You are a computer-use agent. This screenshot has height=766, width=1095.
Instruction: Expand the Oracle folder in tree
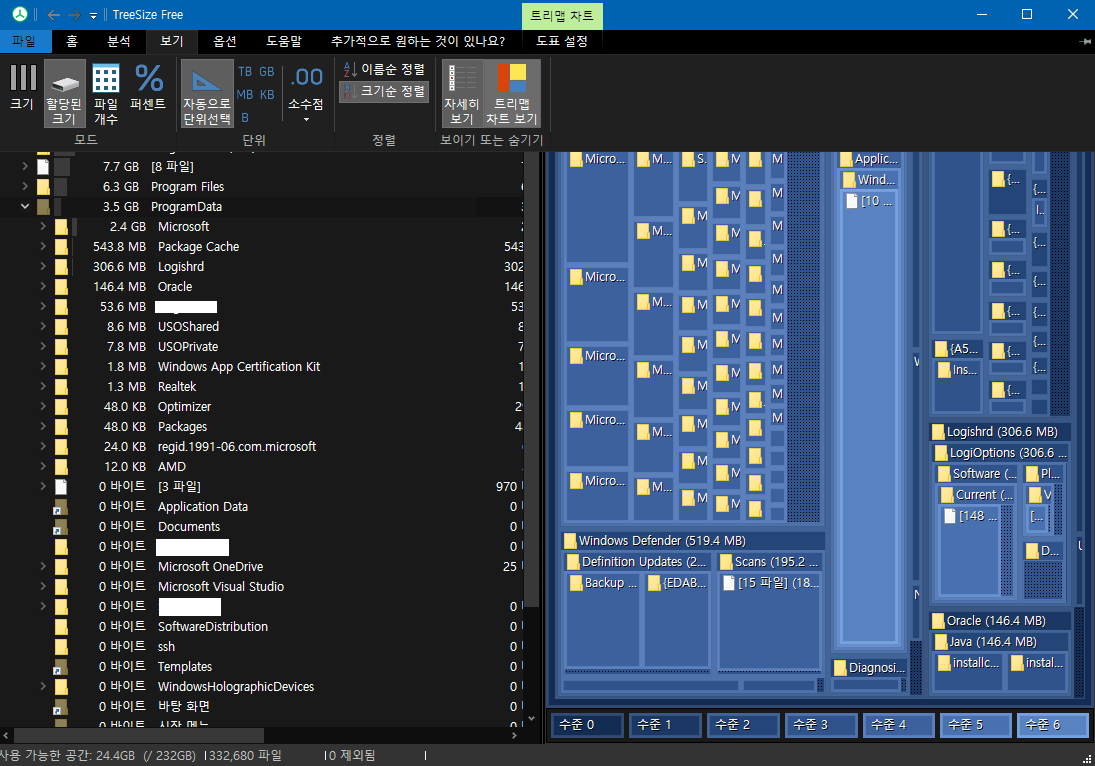pyautogui.click(x=43, y=286)
